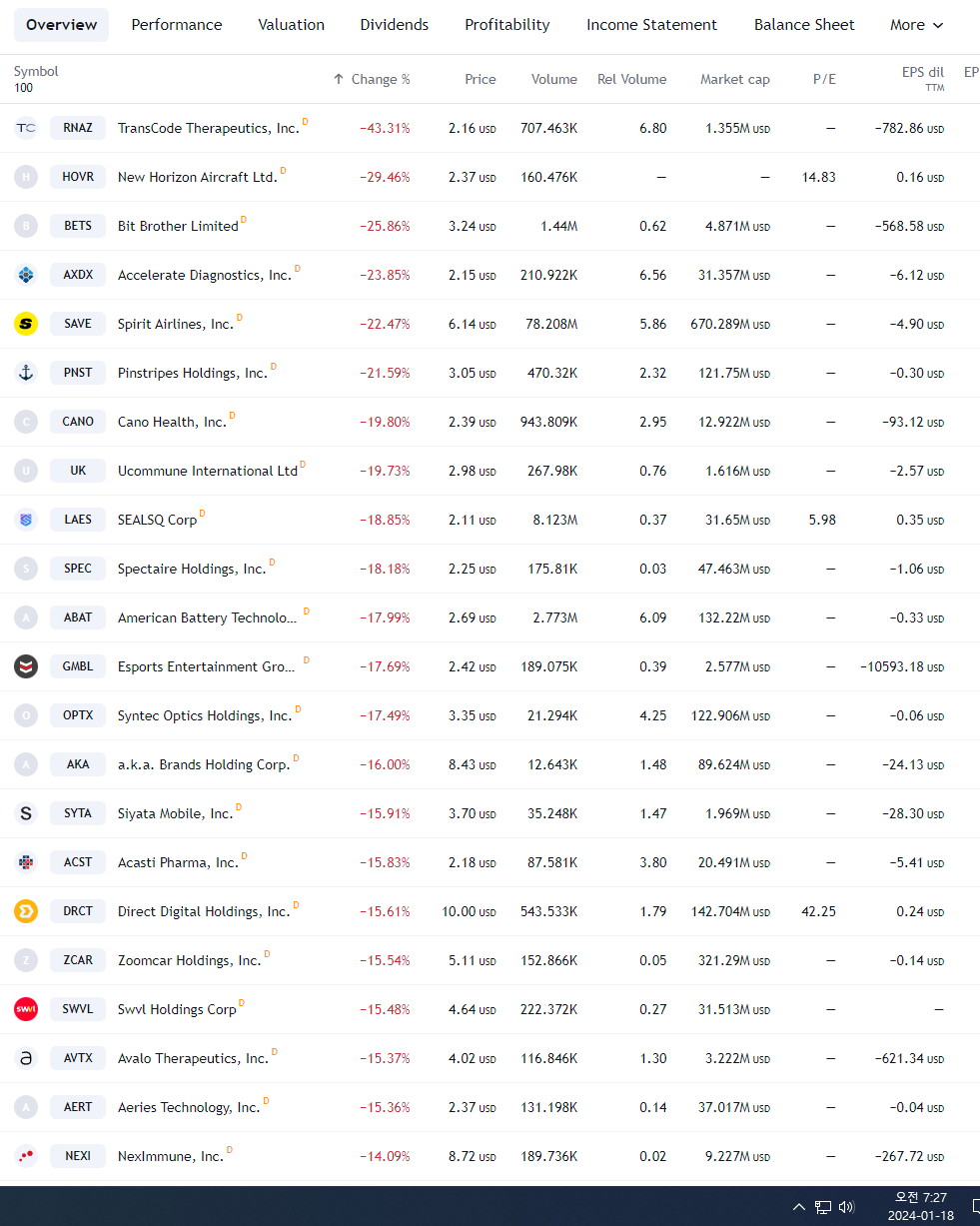Click the Bit Brother B logo icon
The height and width of the screenshot is (1226, 980).
tap(26, 226)
